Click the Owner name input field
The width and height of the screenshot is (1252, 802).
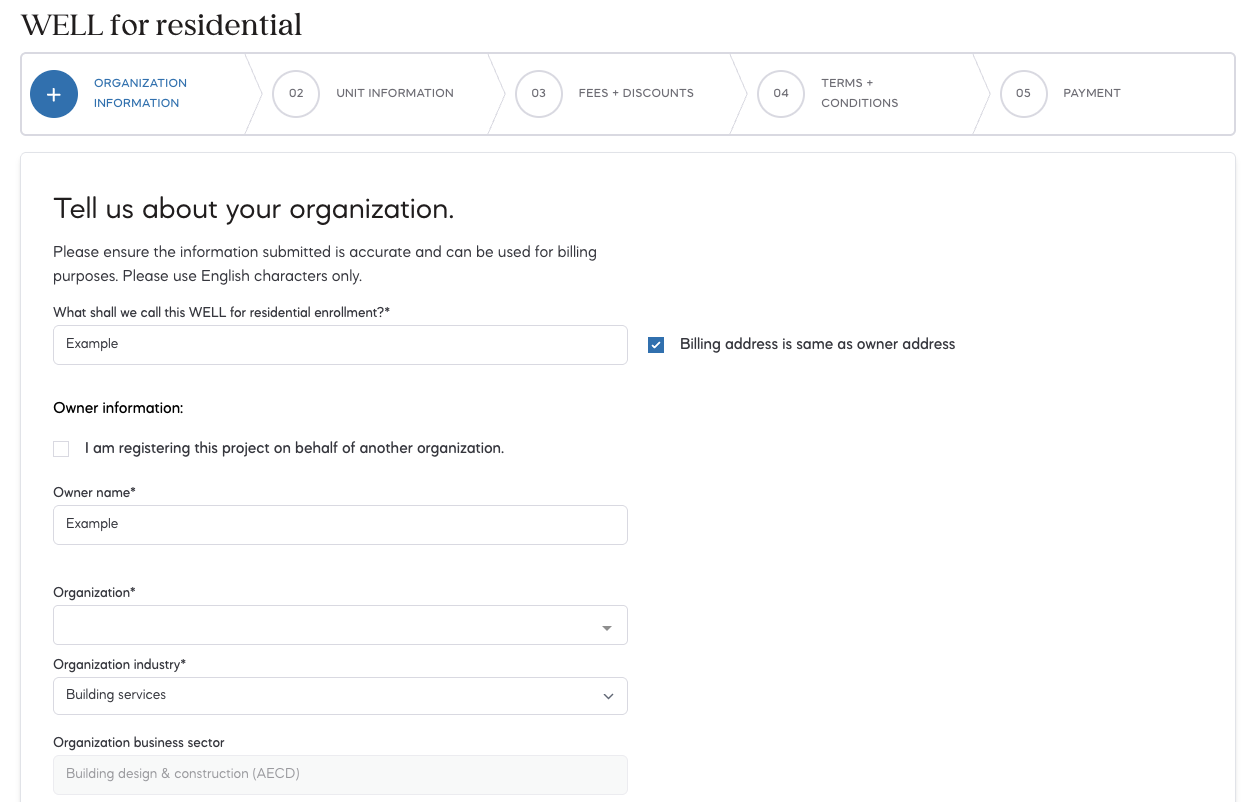click(x=340, y=524)
